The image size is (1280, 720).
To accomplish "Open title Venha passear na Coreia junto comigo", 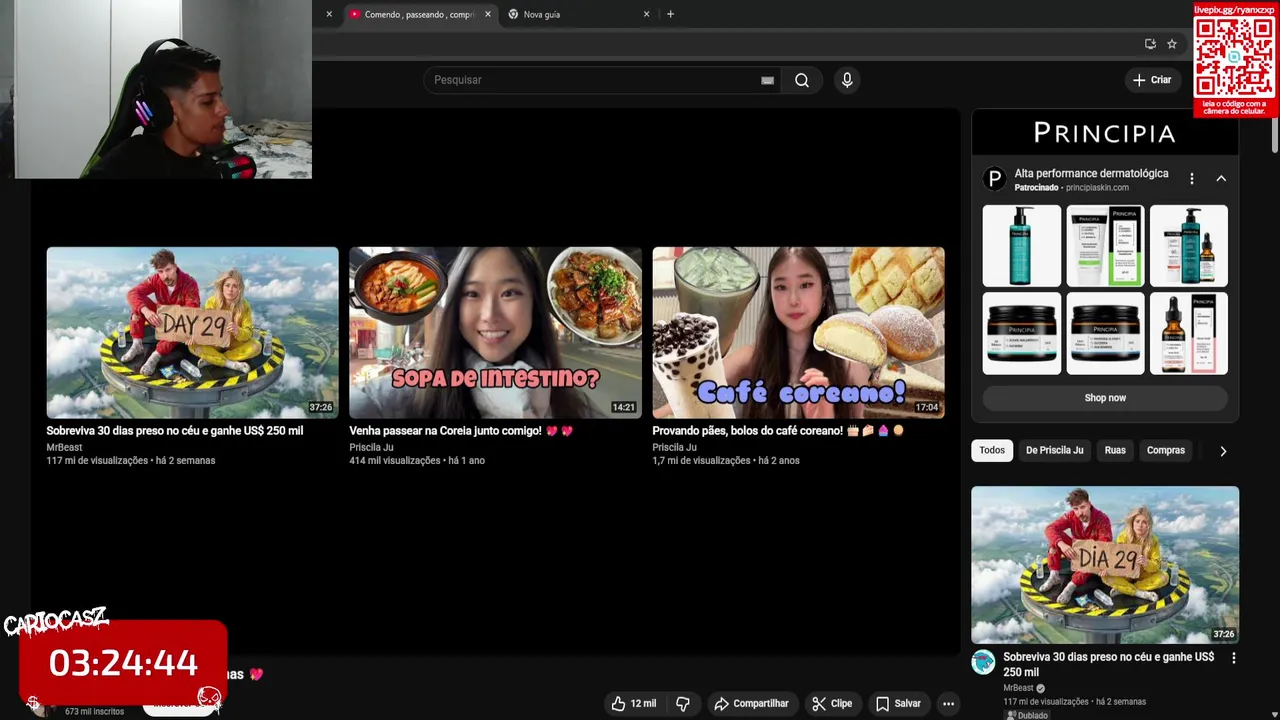I will click(x=461, y=431).
